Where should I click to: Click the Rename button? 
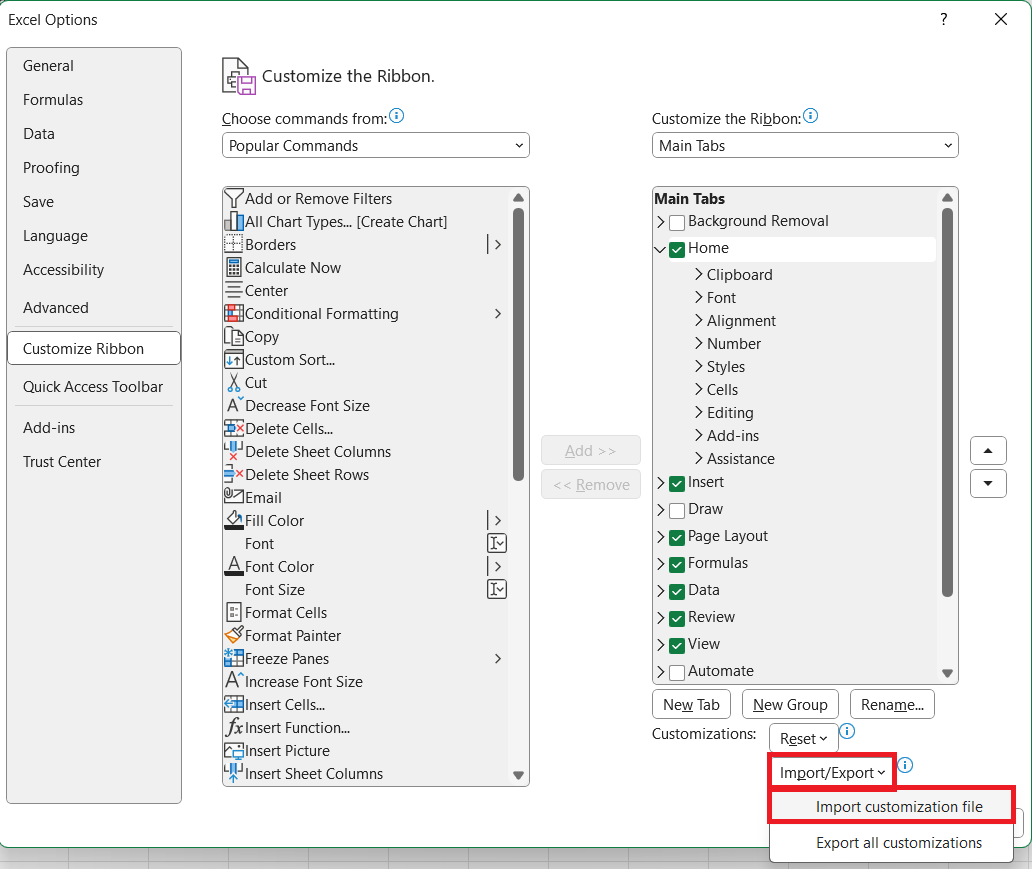[892, 704]
